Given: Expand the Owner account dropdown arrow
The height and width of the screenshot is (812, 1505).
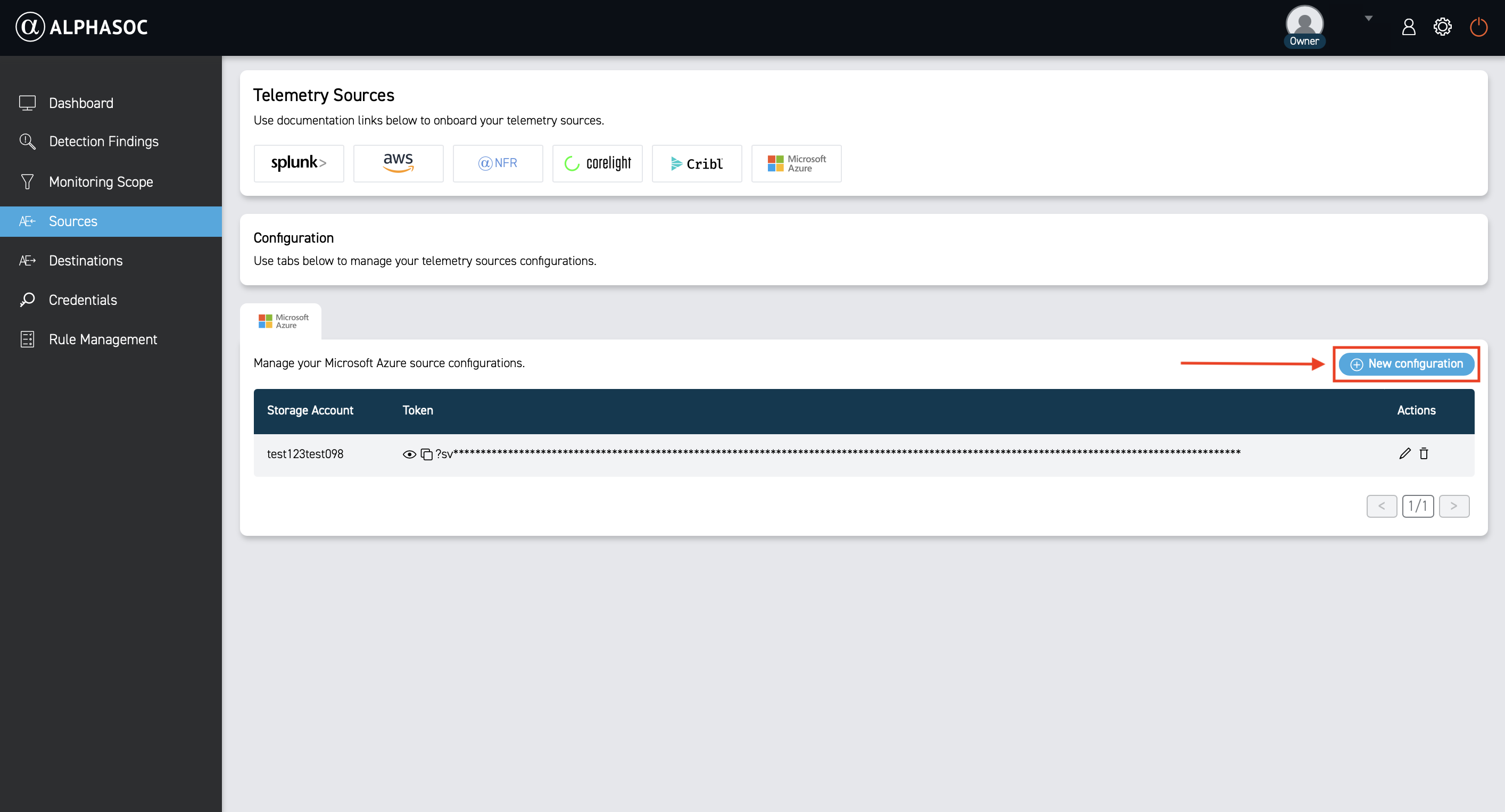Looking at the screenshot, I should 1368,19.
